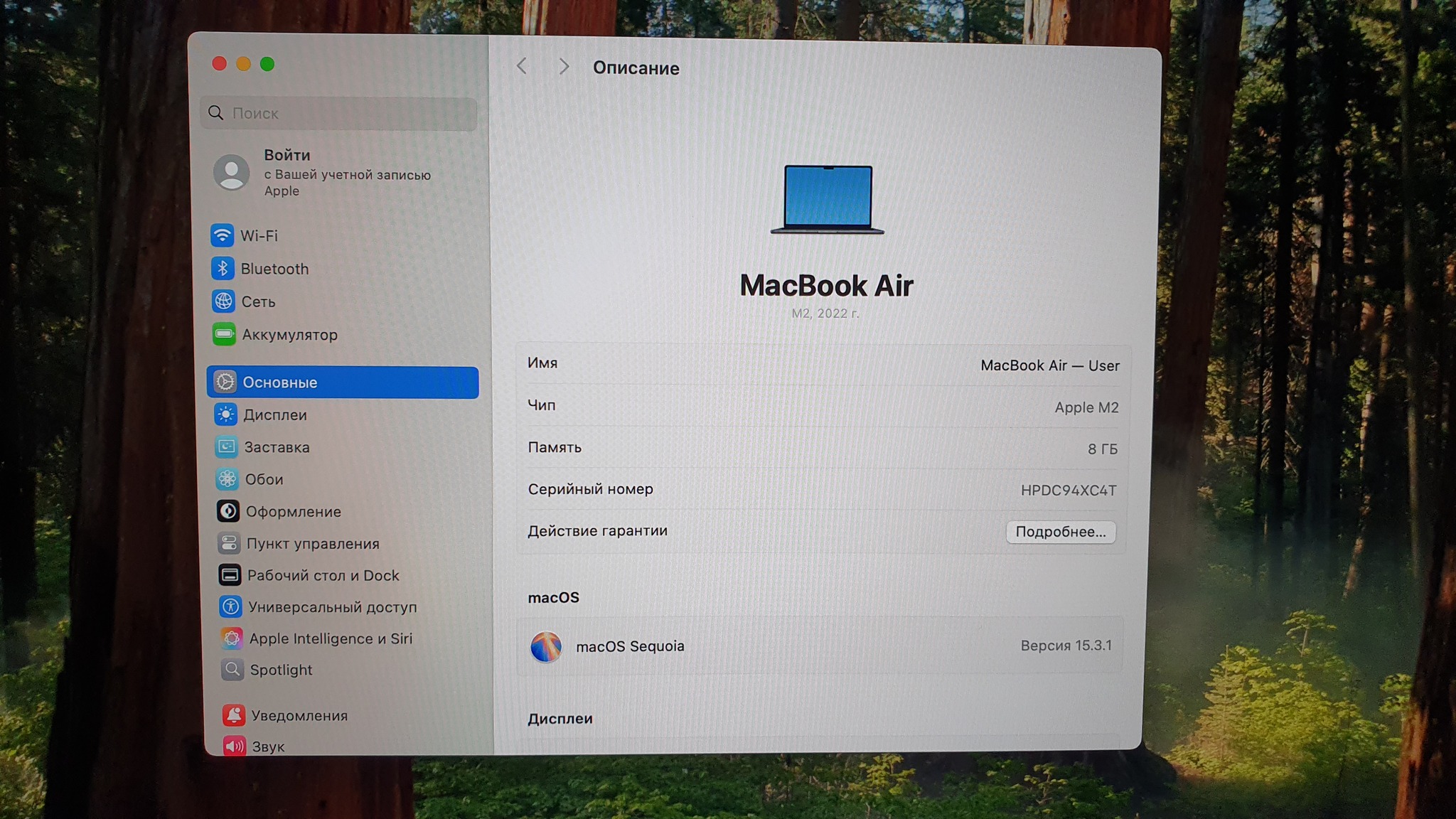Select the Обои wallpaper icon
1456x819 pixels.
coord(227,479)
